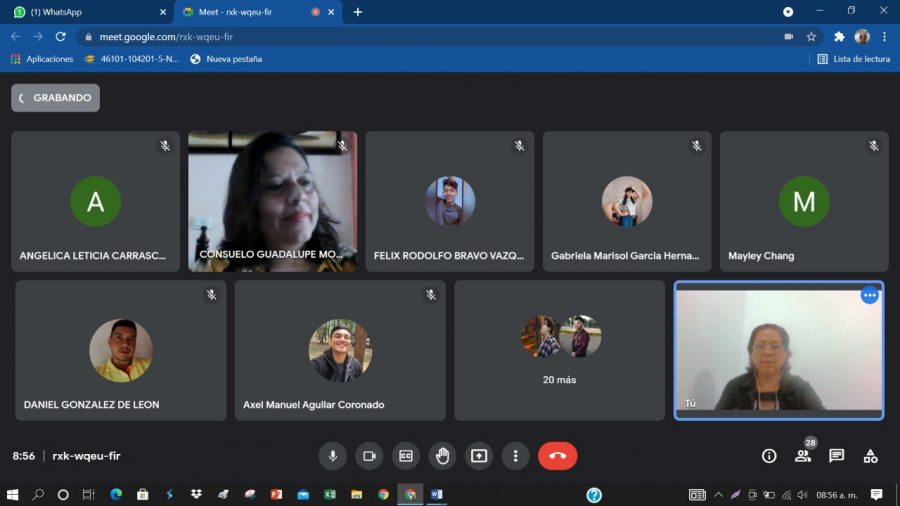The width and height of the screenshot is (900, 506).
Task: Open the Windows notification center
Action: tap(876, 495)
